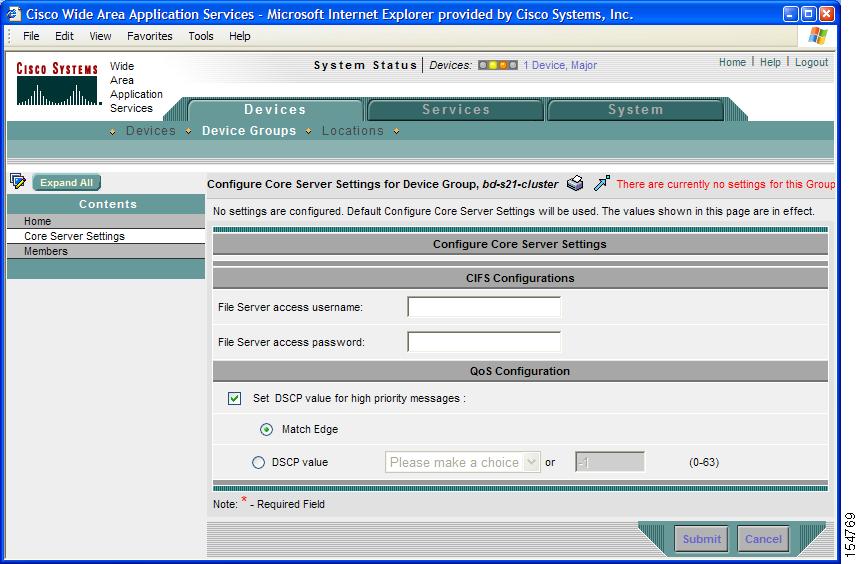The width and height of the screenshot is (858, 564).
Task: Click the Contents panel heading
Action: click(x=107, y=204)
